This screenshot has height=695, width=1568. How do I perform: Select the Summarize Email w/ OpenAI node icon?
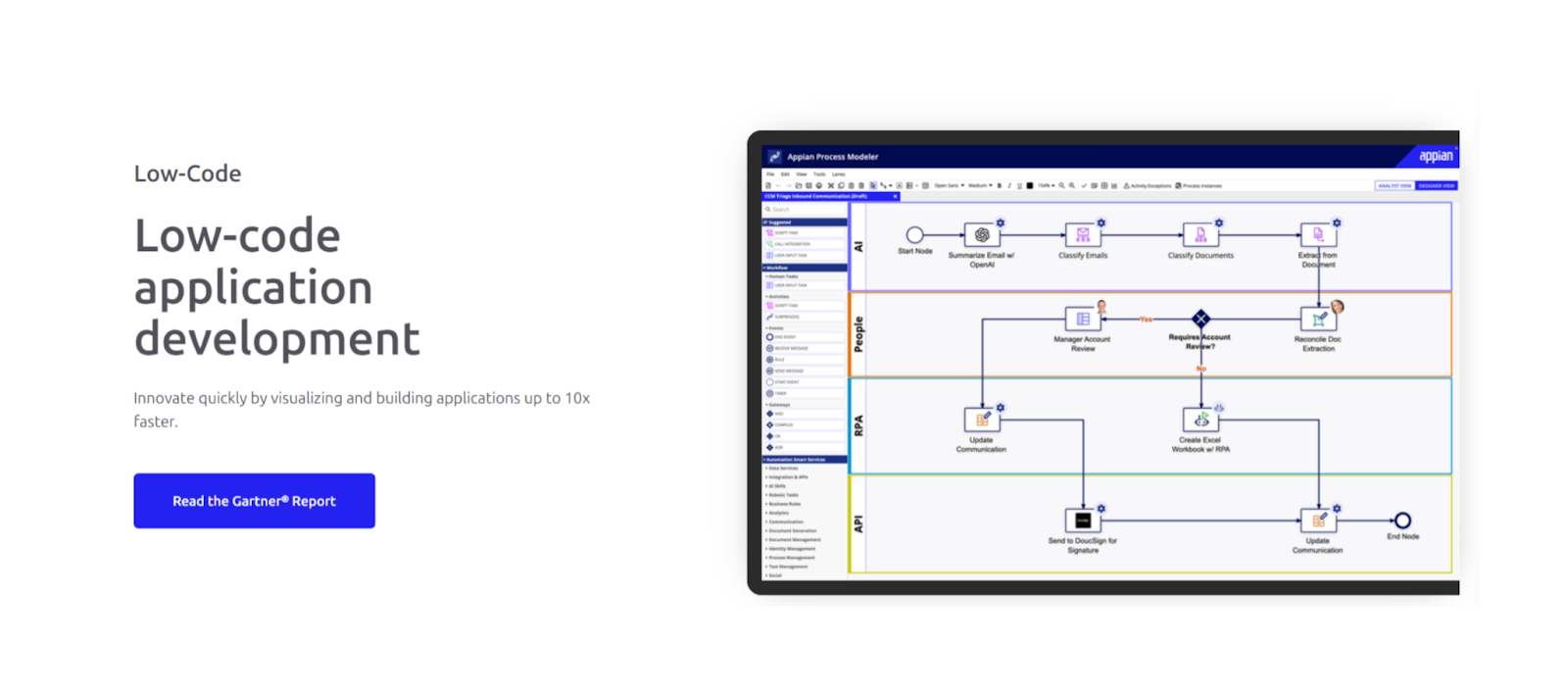click(982, 235)
